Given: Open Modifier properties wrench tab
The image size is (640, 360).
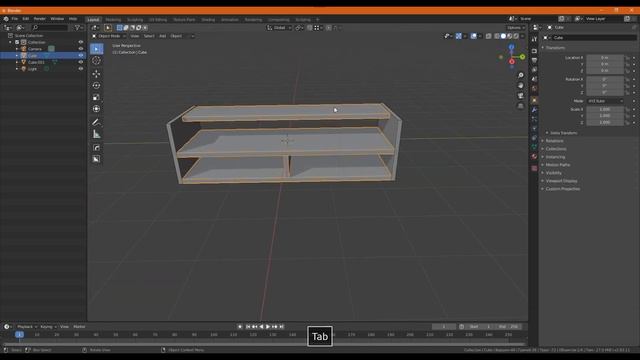Looking at the screenshot, I should 534,110.
